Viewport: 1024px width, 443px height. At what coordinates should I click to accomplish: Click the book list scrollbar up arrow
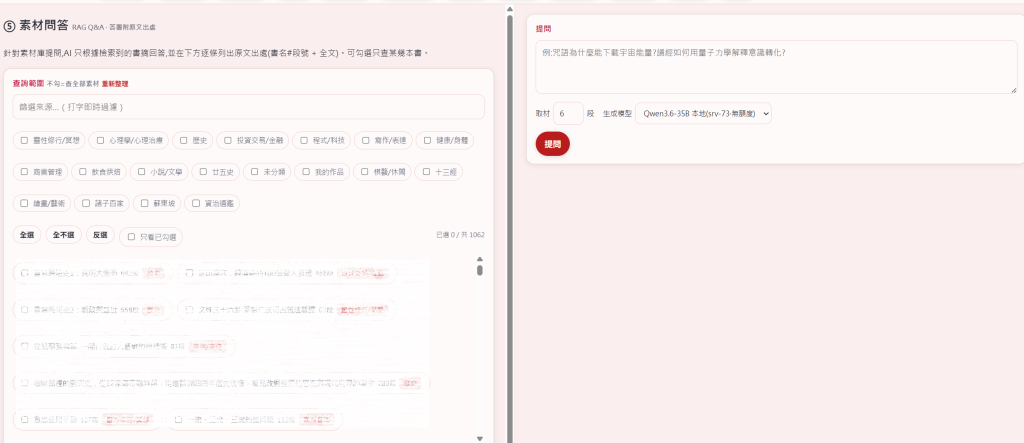(480, 259)
